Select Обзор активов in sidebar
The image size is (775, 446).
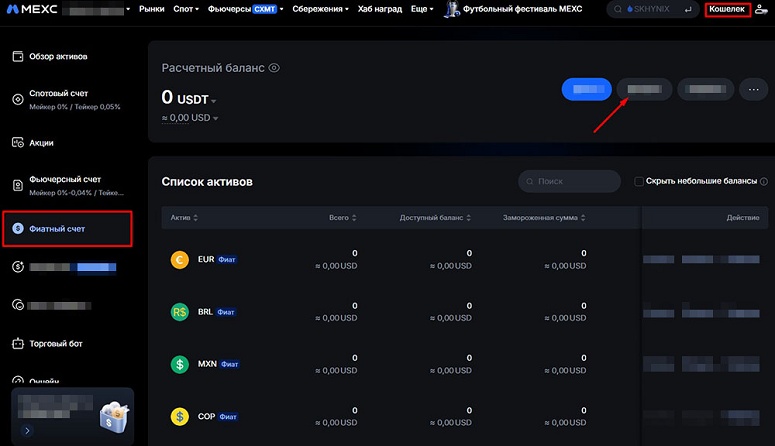click(x=58, y=56)
